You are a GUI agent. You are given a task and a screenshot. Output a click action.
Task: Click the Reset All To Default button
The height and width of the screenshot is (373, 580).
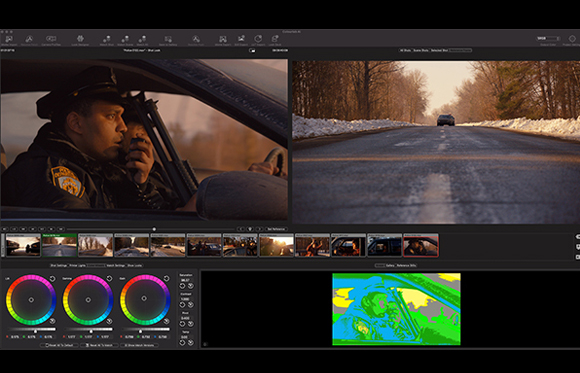tap(59, 345)
